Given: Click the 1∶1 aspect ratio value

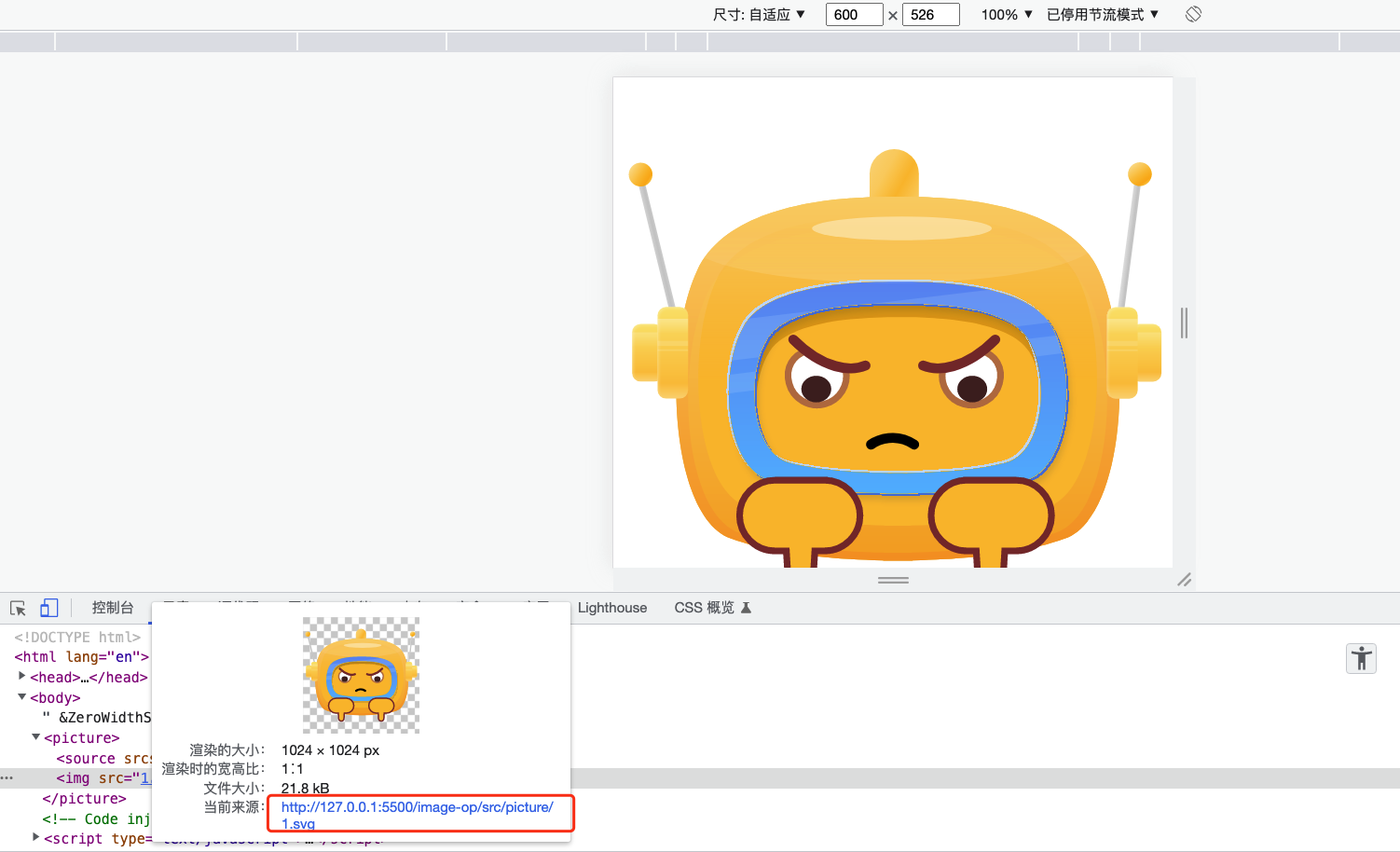Looking at the screenshot, I should tap(292, 769).
